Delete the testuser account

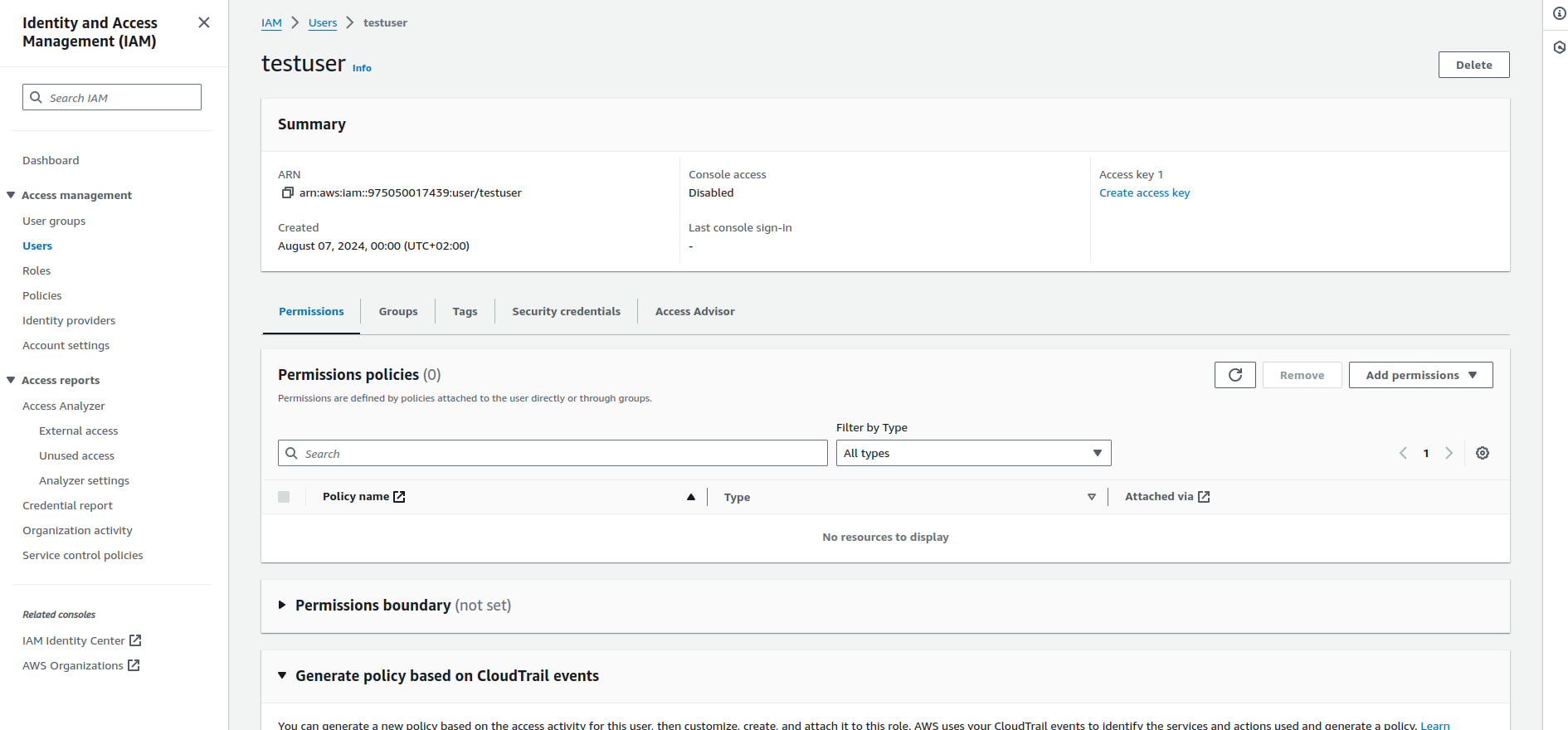(x=1473, y=65)
